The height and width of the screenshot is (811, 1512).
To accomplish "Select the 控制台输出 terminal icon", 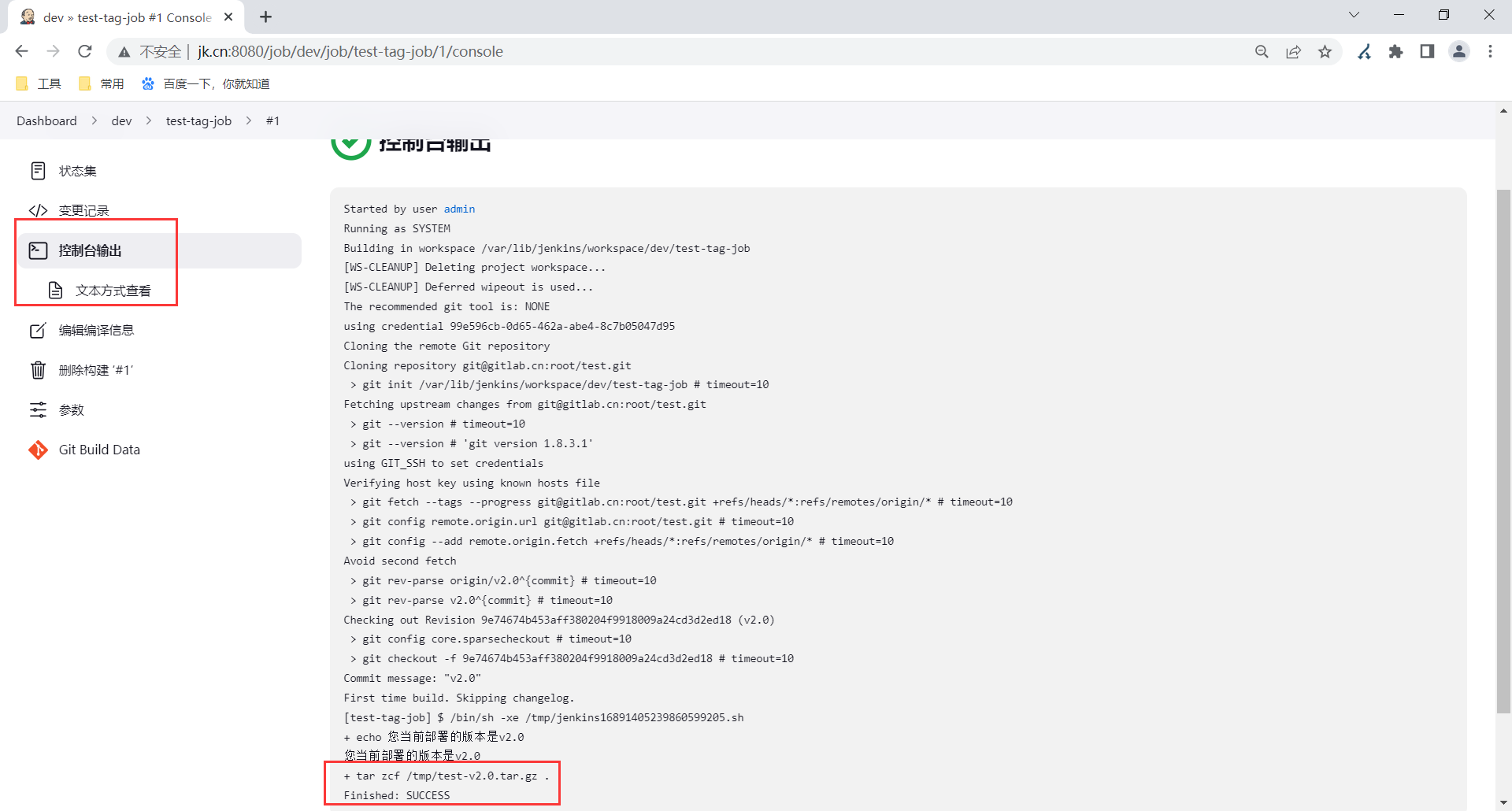I will tap(38, 250).
